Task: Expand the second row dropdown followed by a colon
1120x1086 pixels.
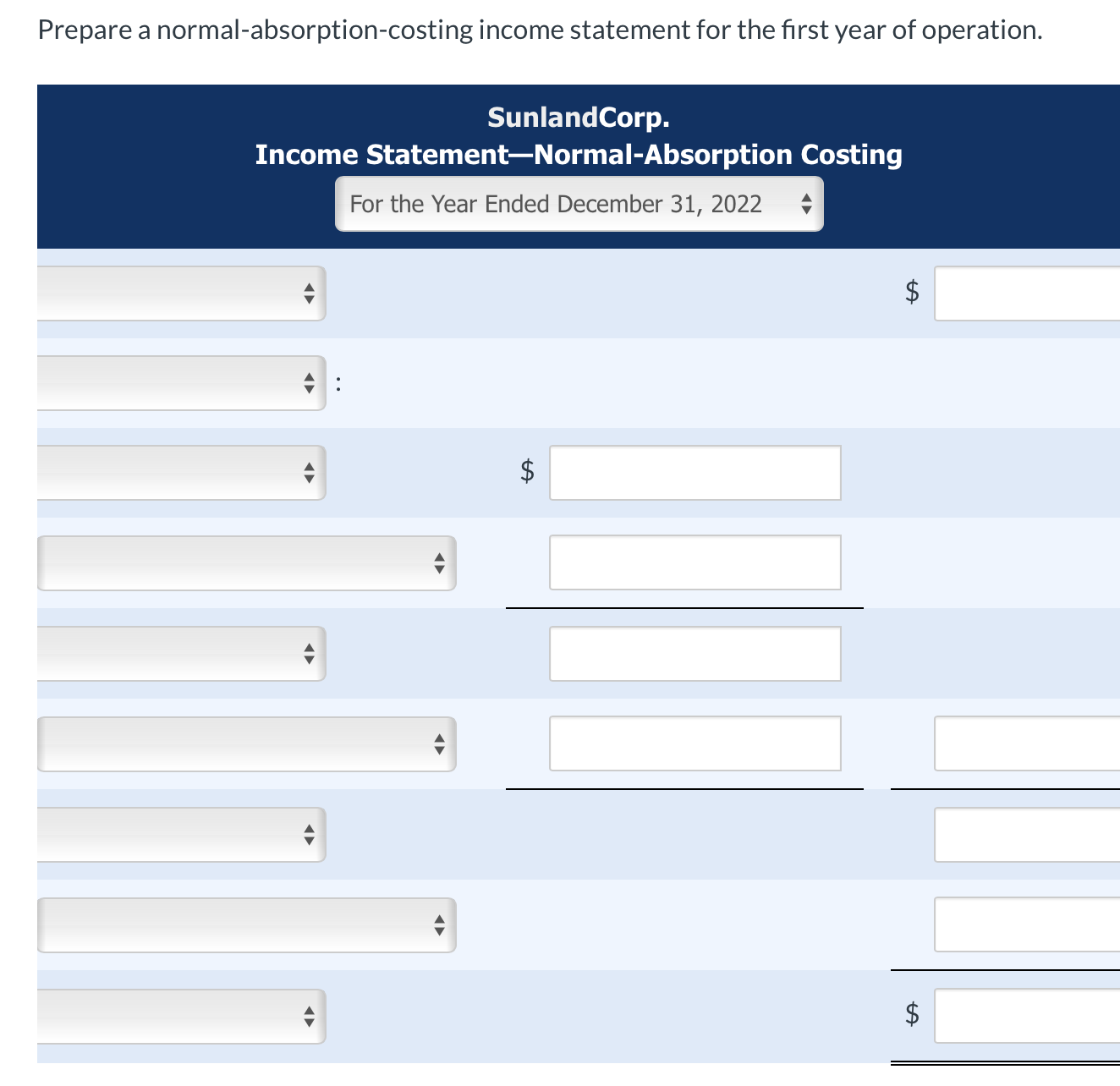Action: point(181,383)
